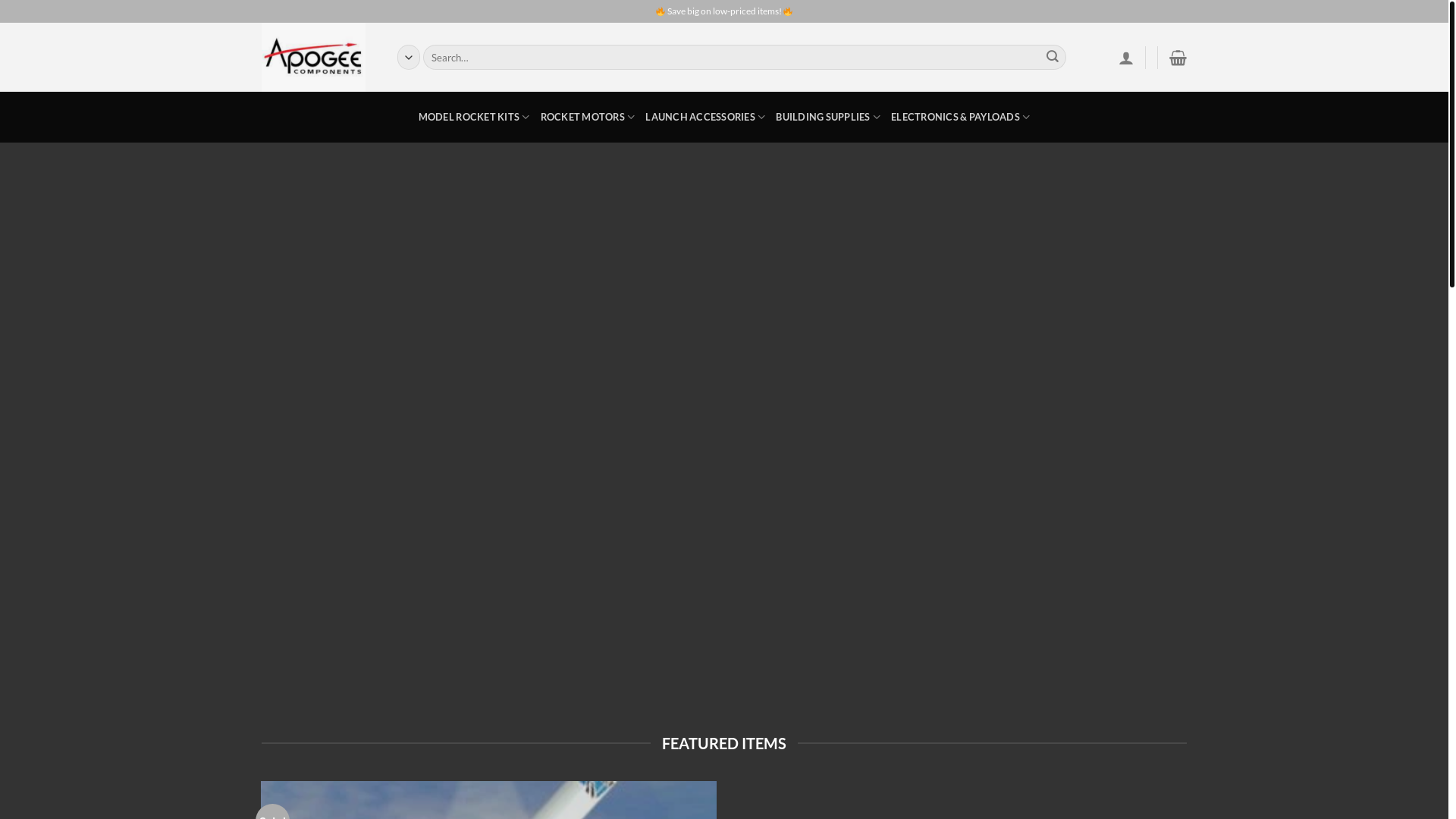
Task: Open the account login icon
Action: [x=1126, y=58]
